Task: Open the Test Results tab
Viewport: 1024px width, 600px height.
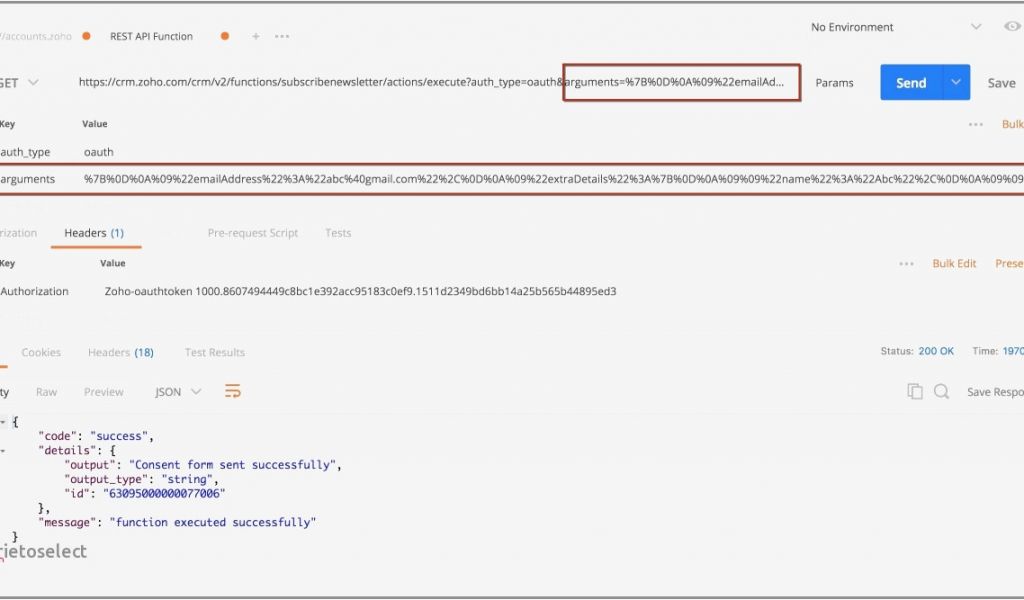Action: tap(215, 353)
